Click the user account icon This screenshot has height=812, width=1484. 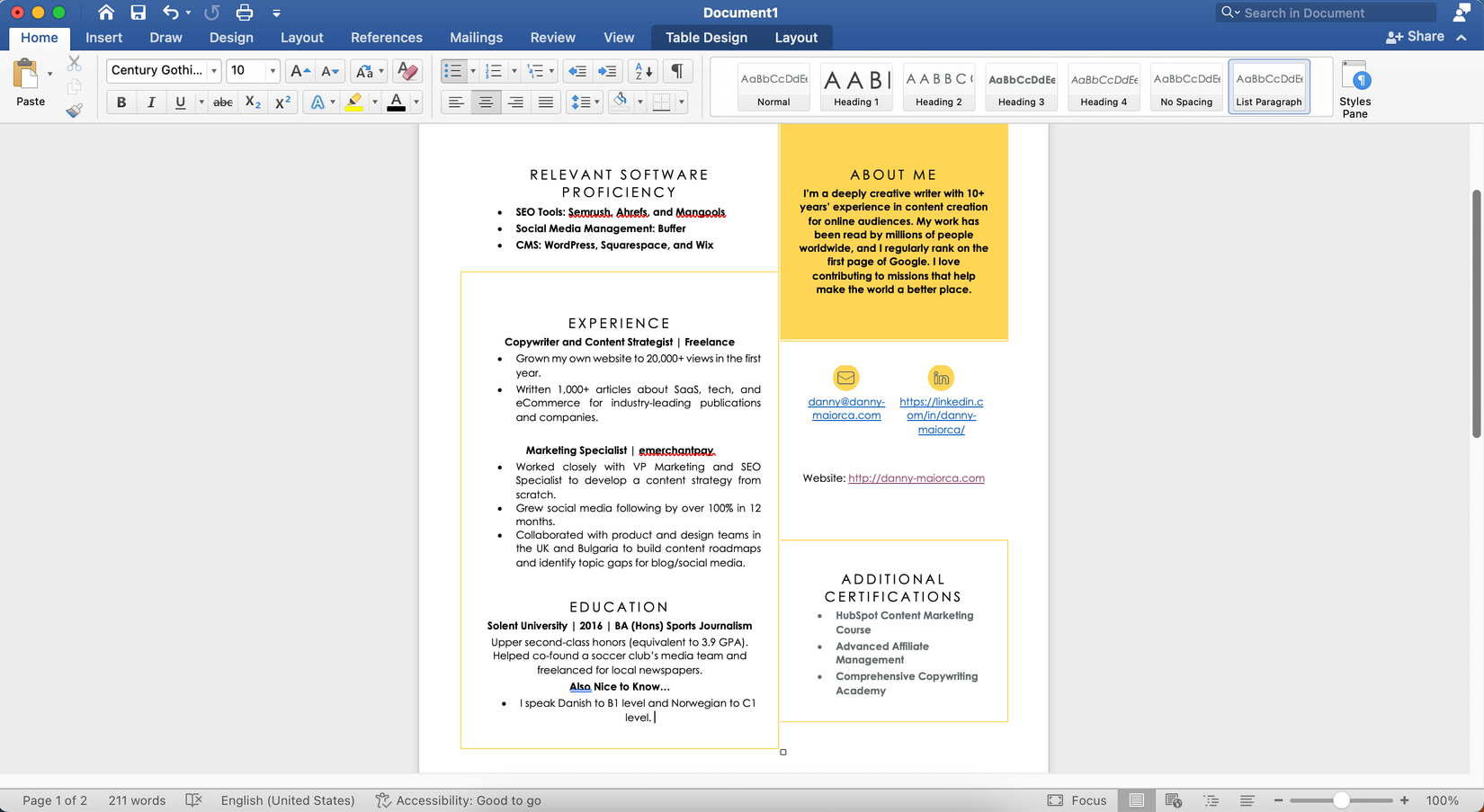point(1462,13)
